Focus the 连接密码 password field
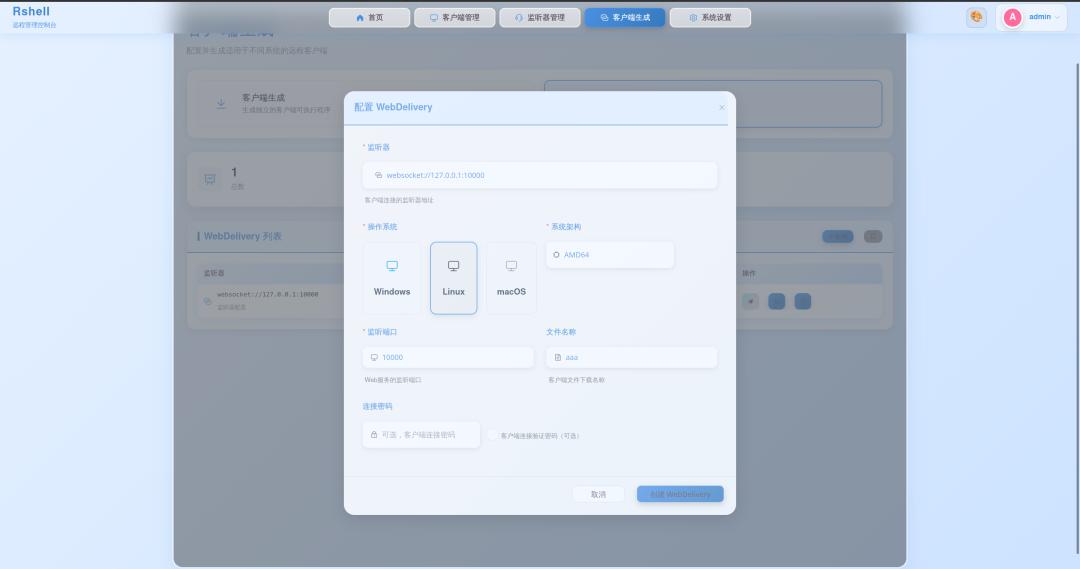The height and width of the screenshot is (569, 1080). point(421,435)
